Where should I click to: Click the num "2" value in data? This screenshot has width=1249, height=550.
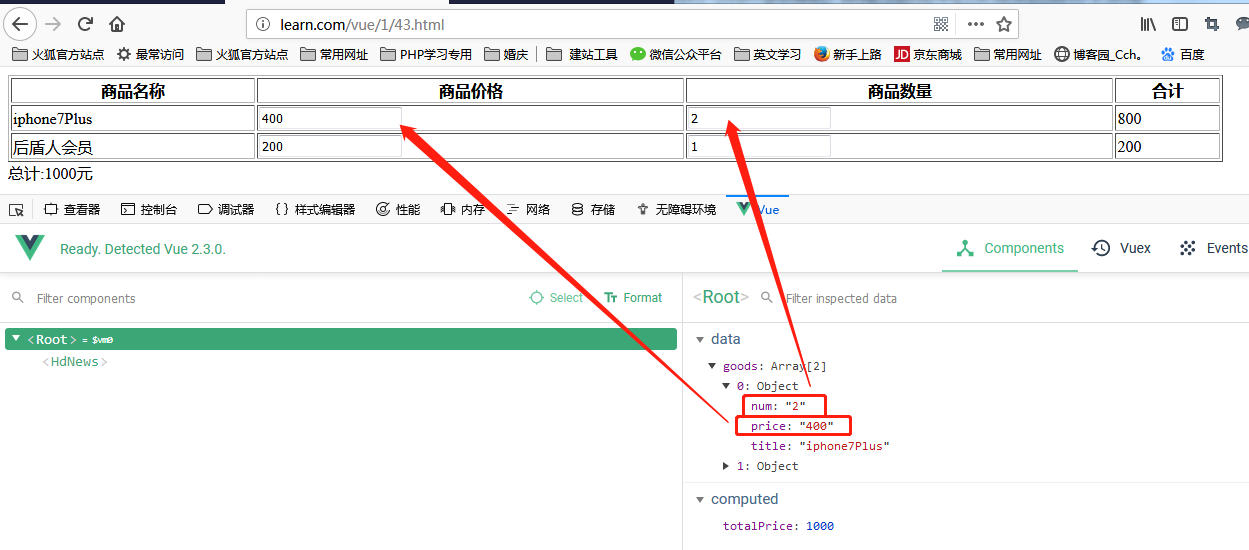click(x=795, y=406)
